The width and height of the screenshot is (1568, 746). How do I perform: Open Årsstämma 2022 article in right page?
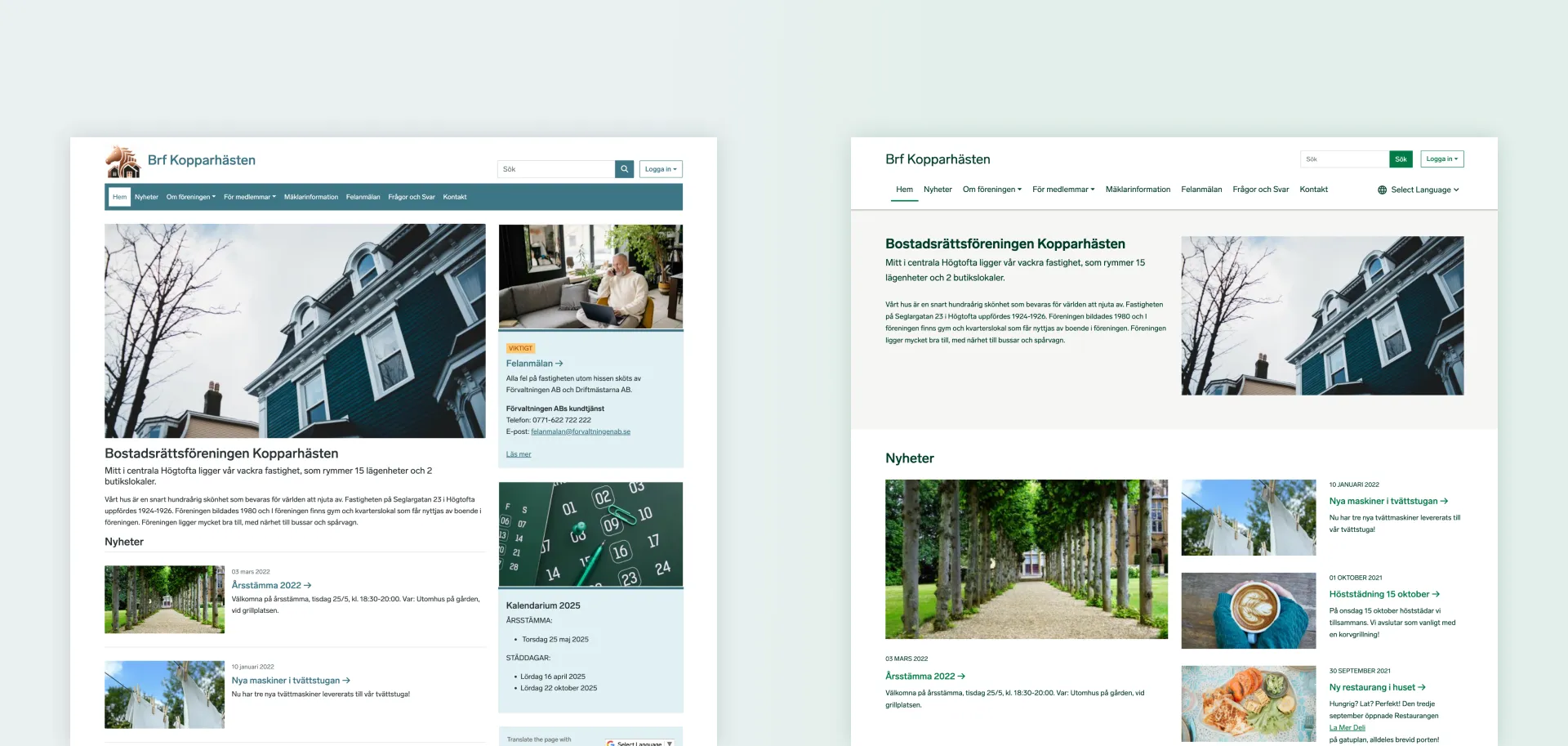[925, 677]
